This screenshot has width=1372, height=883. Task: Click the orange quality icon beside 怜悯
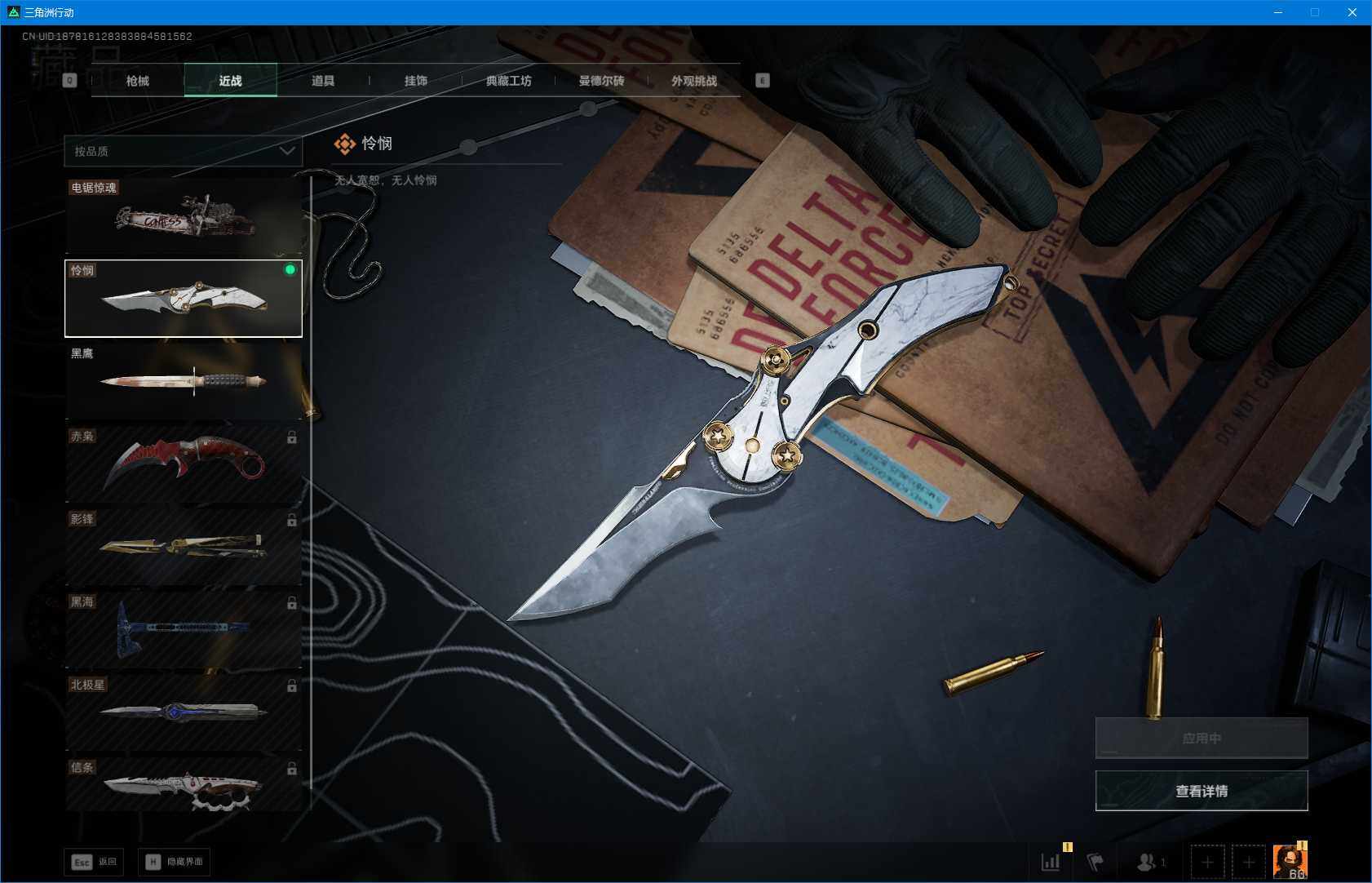[x=344, y=144]
